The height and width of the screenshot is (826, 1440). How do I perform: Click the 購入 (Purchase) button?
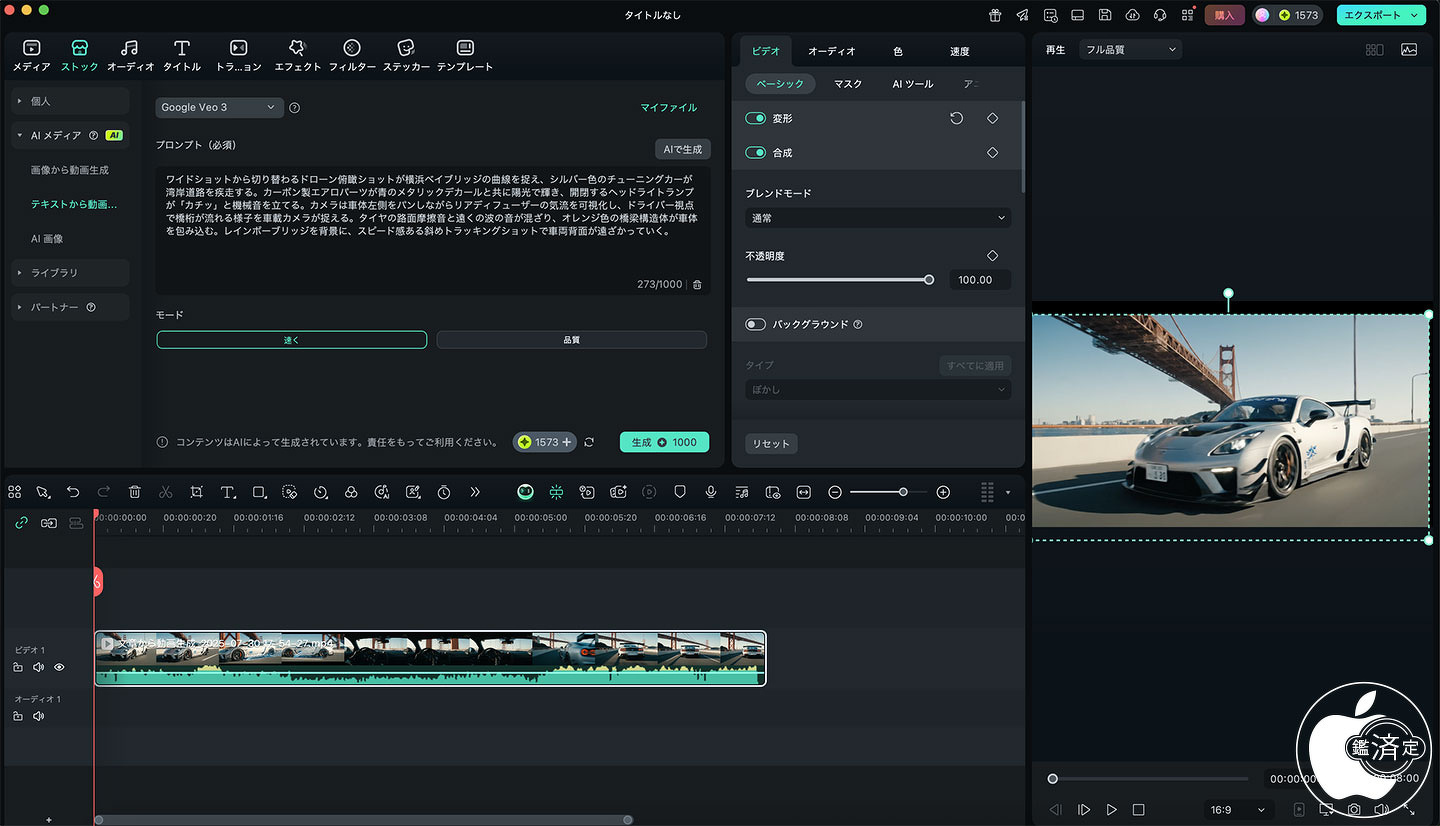(1224, 15)
